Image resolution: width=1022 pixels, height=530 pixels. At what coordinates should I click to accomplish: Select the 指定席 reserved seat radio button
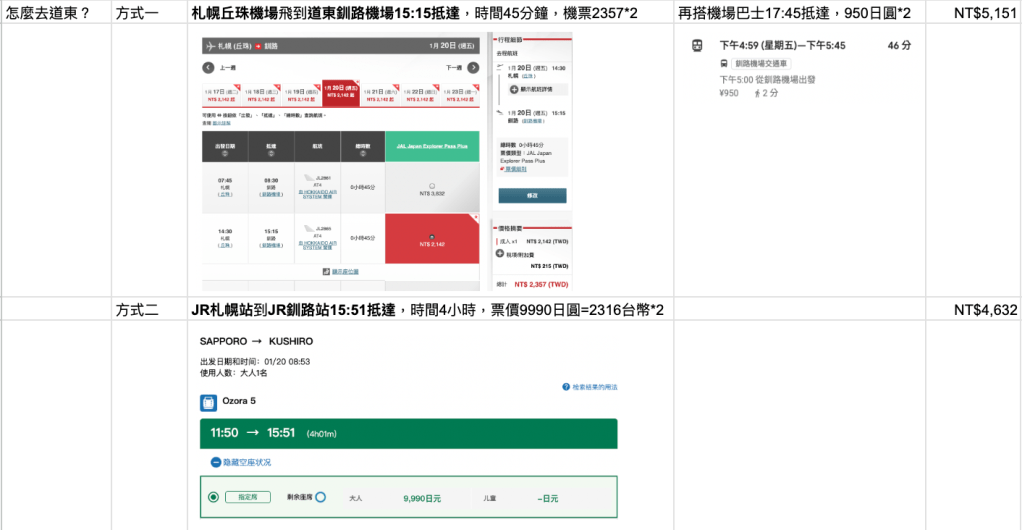pyautogui.click(x=213, y=496)
